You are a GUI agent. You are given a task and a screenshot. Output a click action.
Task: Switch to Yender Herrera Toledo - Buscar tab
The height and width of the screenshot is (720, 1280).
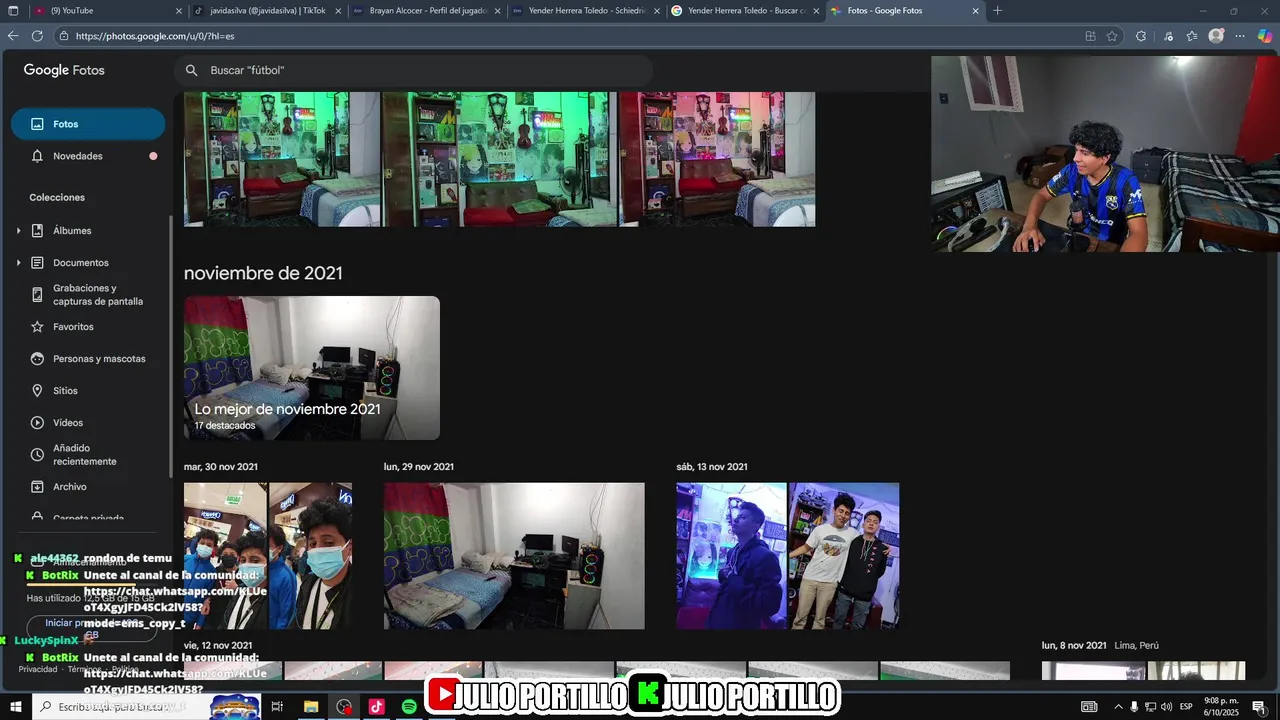point(745,11)
